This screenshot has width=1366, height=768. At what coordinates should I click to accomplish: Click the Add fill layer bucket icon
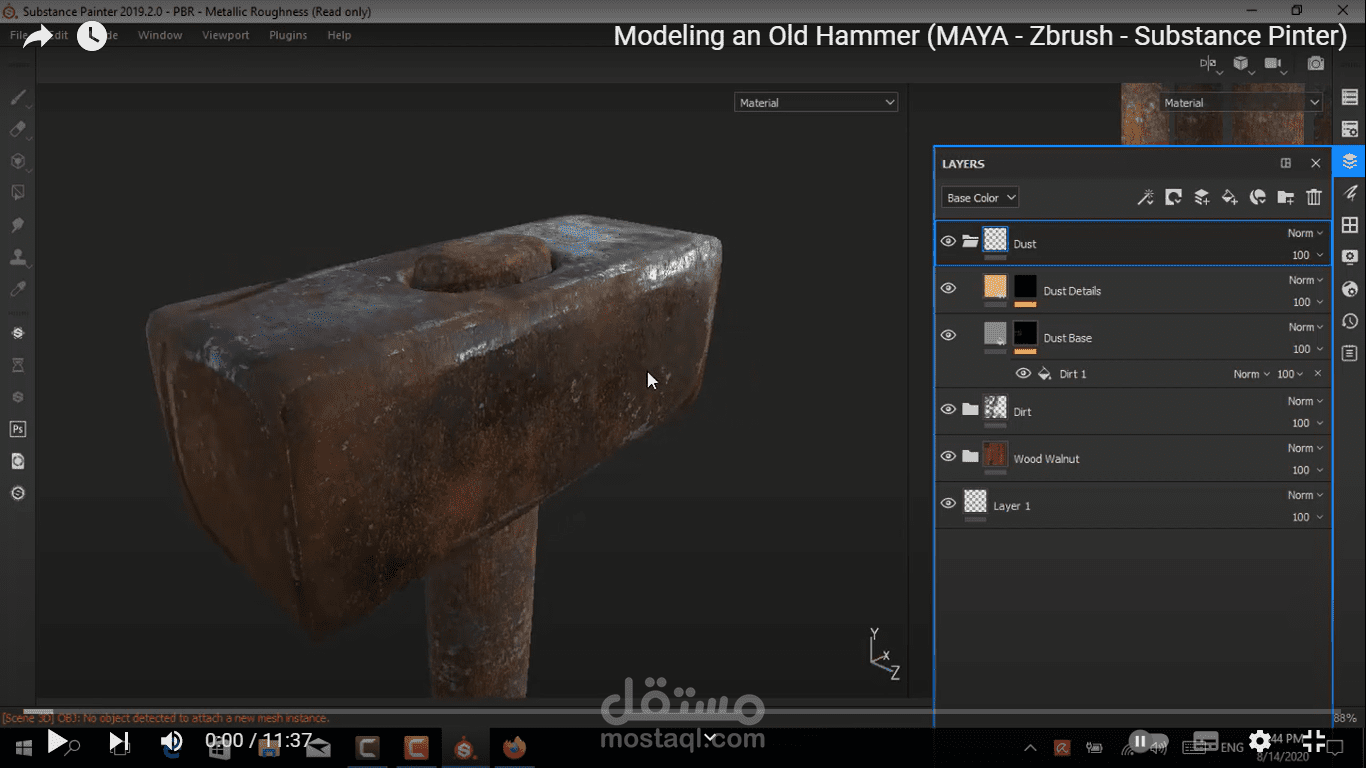point(1230,197)
